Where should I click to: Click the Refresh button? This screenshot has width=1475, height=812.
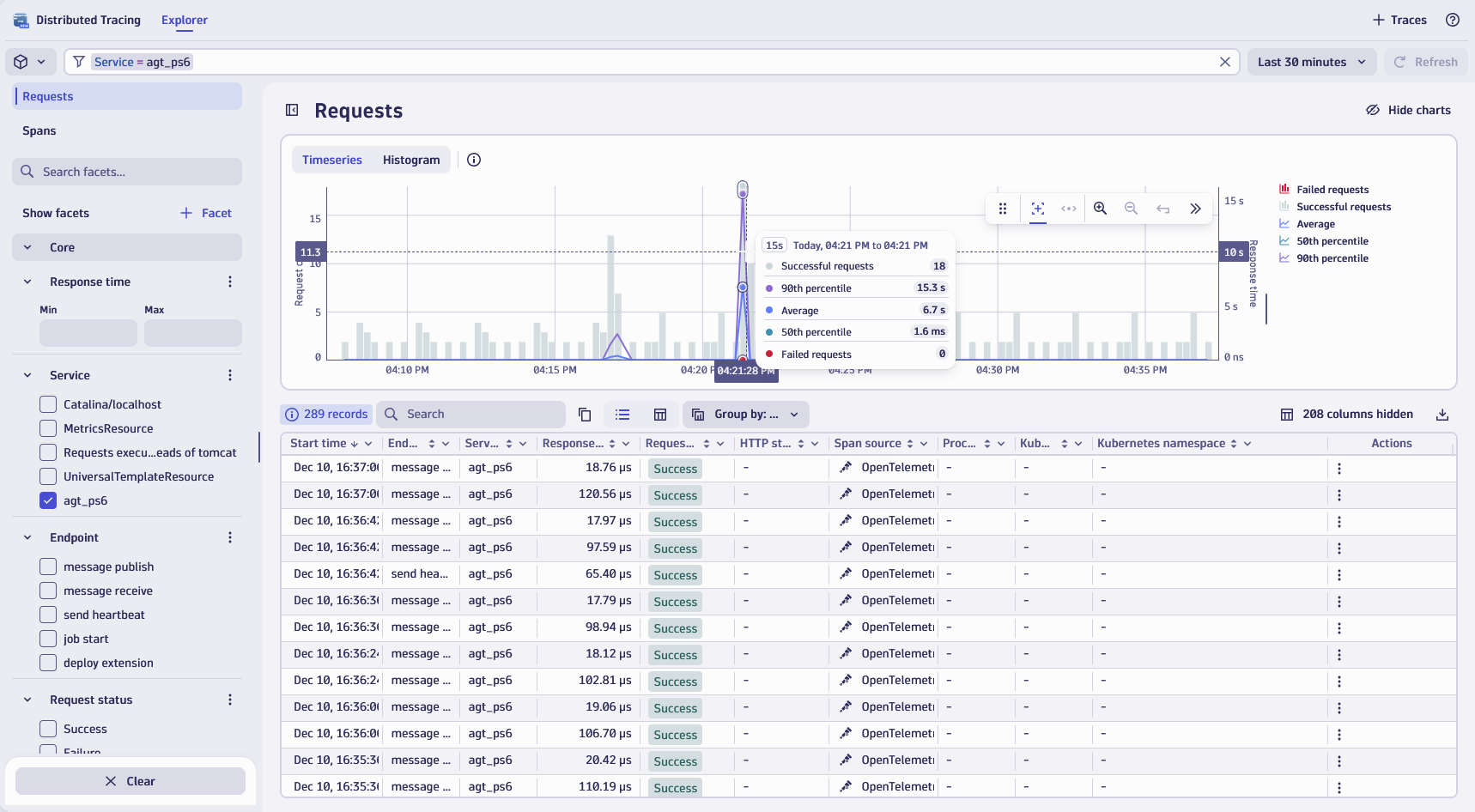[1425, 62]
